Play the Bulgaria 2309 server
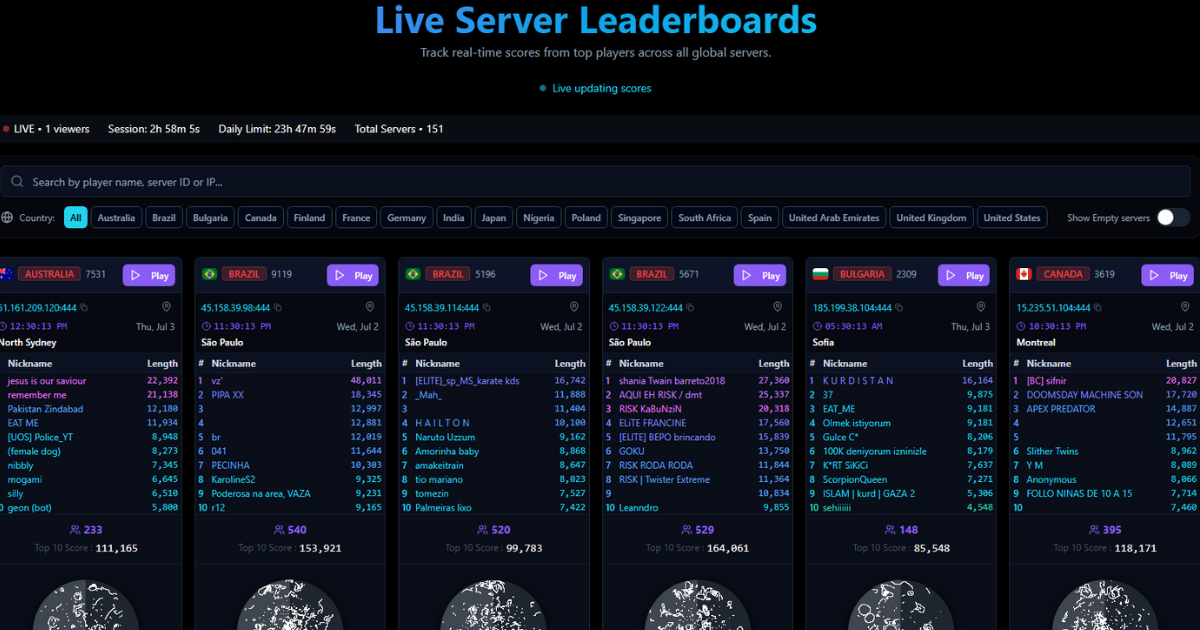The image size is (1200, 630). (x=963, y=274)
